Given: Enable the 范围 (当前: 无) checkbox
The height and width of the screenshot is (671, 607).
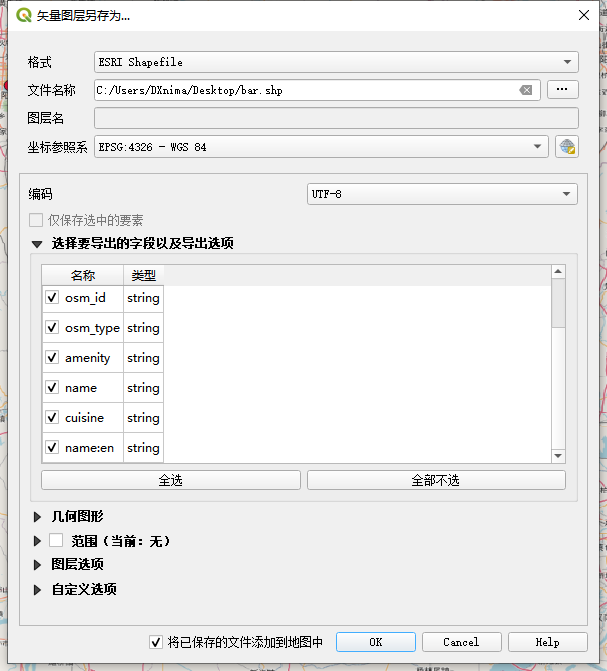Looking at the screenshot, I should click(56, 540).
